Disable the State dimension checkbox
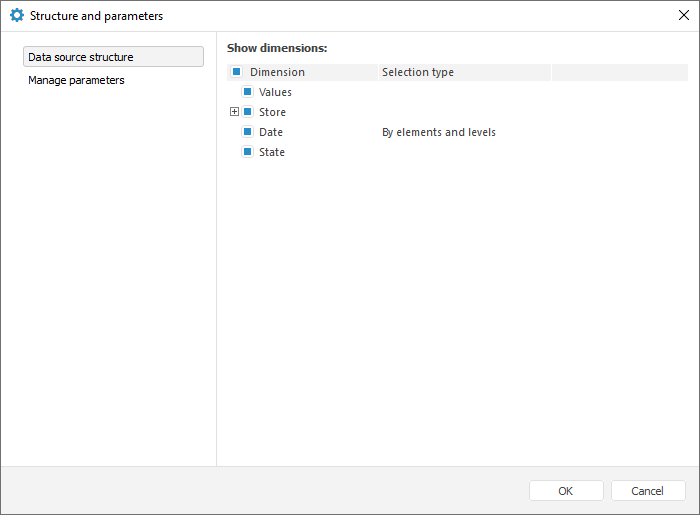The height and width of the screenshot is (515, 700). [x=247, y=152]
